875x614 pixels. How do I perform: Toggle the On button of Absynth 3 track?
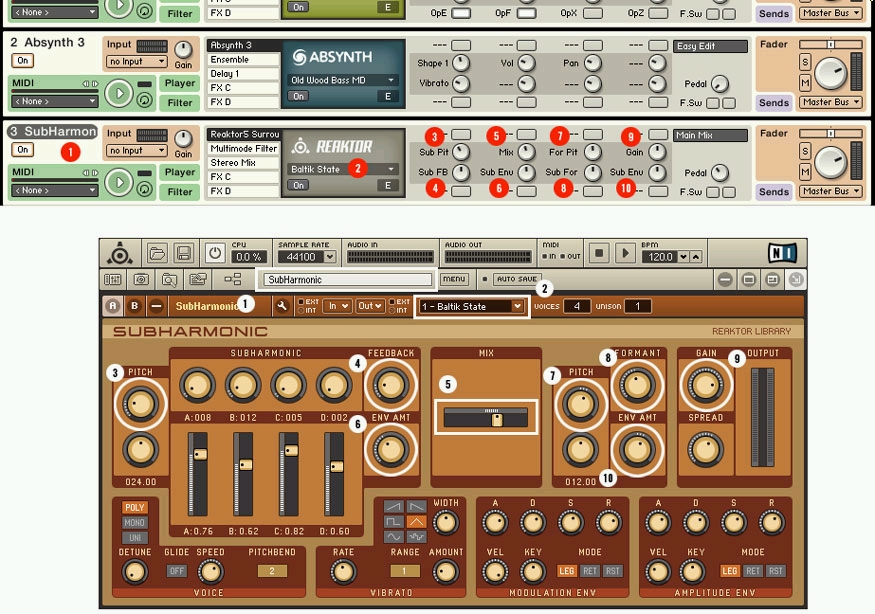pyautogui.click(x=22, y=60)
